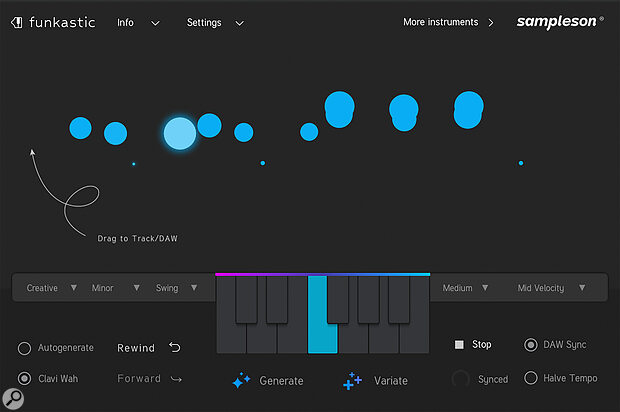
Task: Open the Info menu
Action: [x=125, y=23]
